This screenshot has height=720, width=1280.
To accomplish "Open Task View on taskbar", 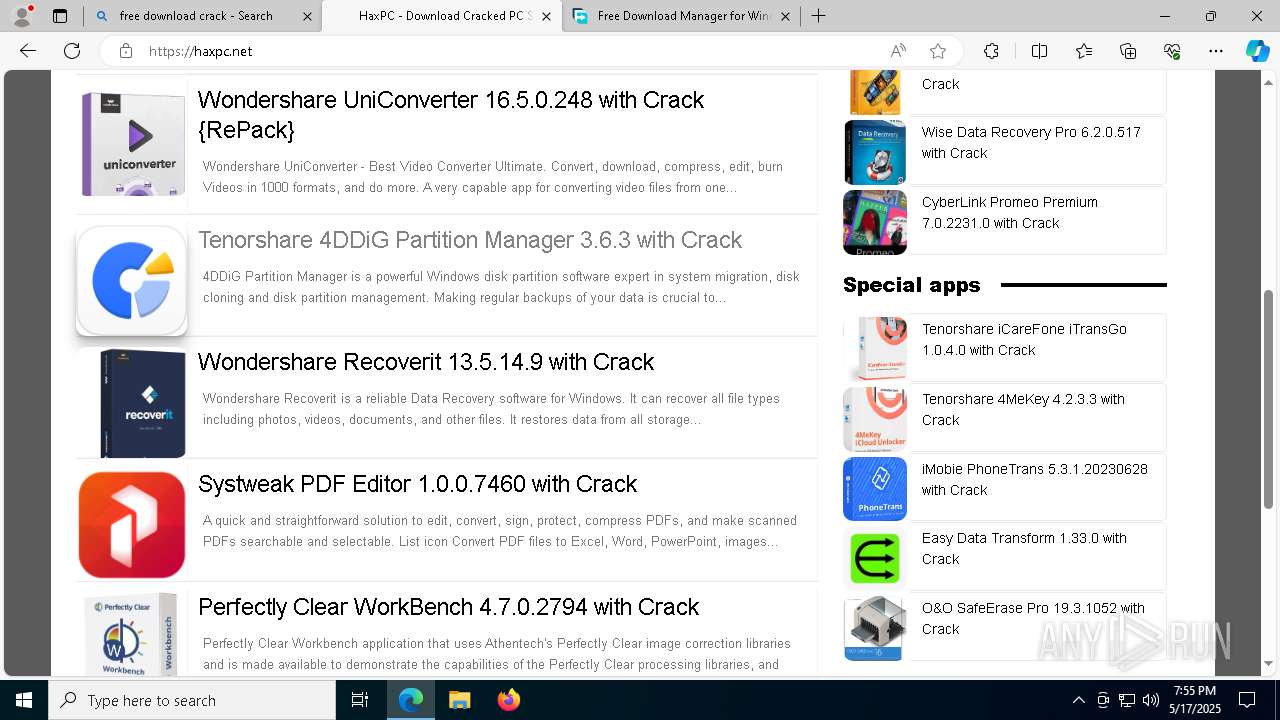I will [x=360, y=700].
